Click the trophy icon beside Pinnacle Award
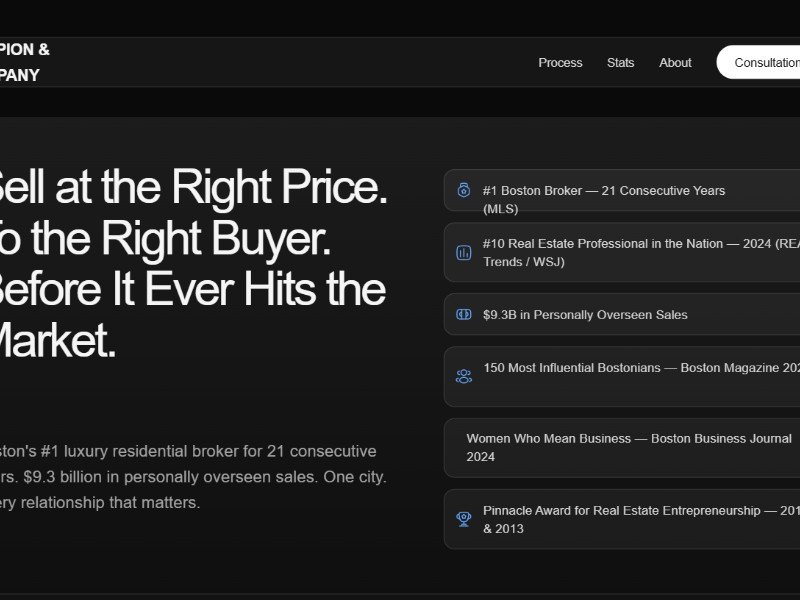Viewport: 800px width, 600px height. point(464,519)
